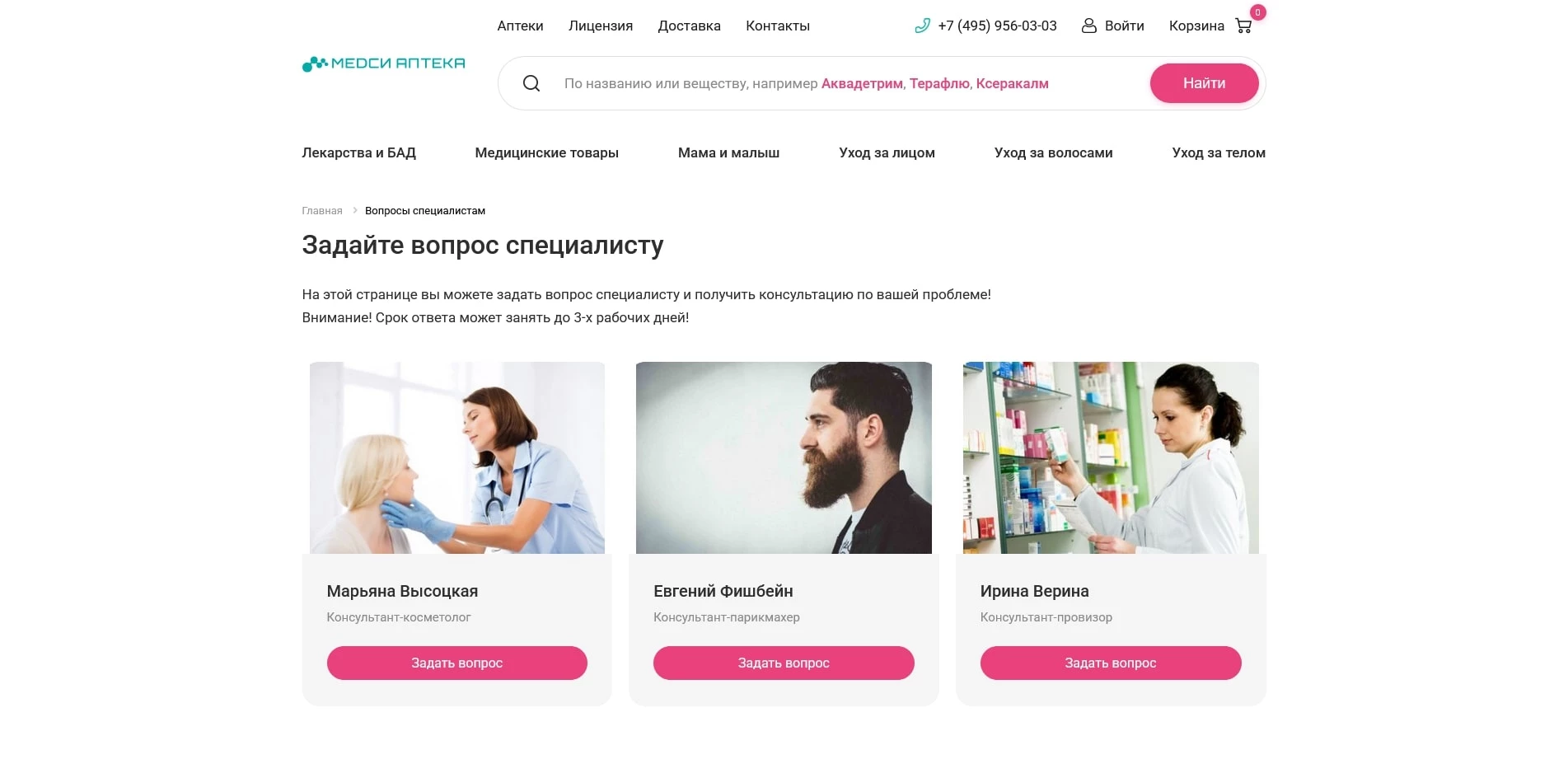This screenshot has width=1568, height=764.
Task: Click the Аквадетрим search suggestion
Action: click(x=862, y=83)
